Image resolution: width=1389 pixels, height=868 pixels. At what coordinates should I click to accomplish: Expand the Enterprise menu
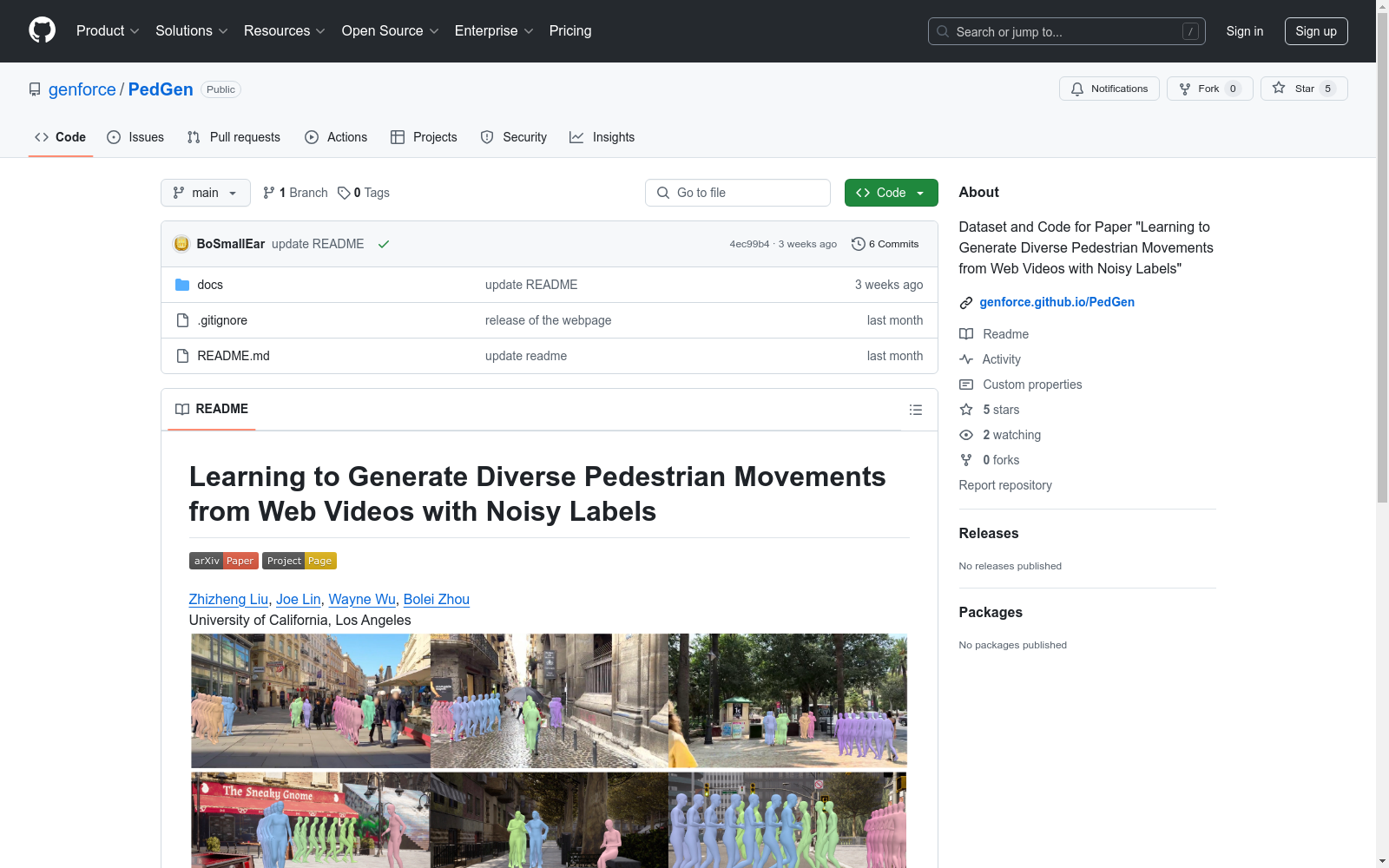[x=494, y=31]
